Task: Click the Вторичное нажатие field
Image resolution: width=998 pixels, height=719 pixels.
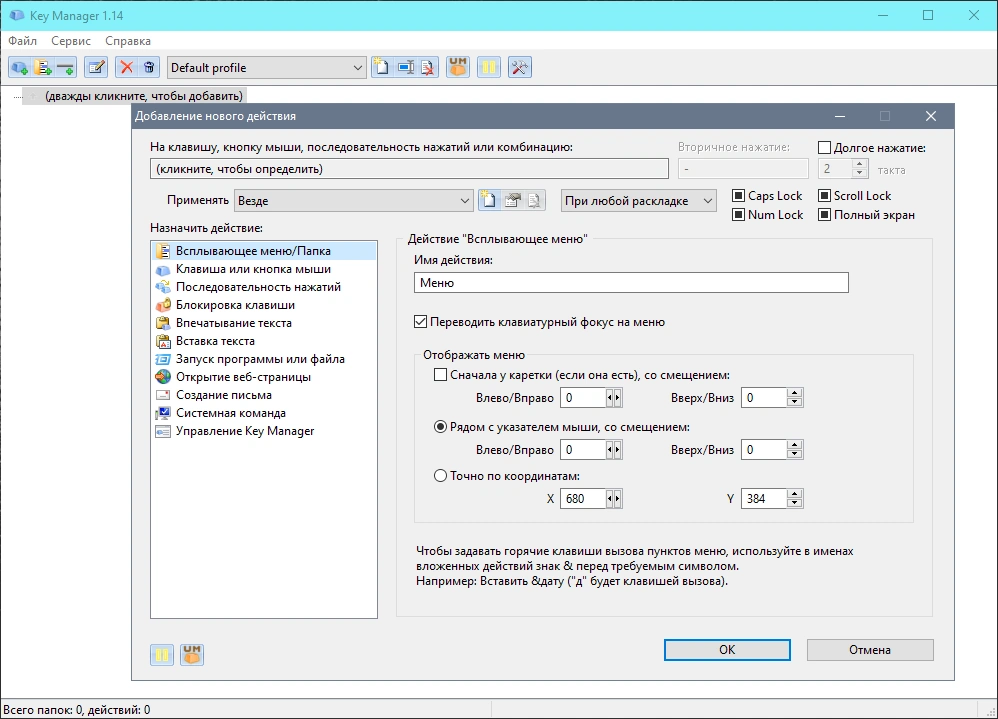Action: tap(743, 169)
